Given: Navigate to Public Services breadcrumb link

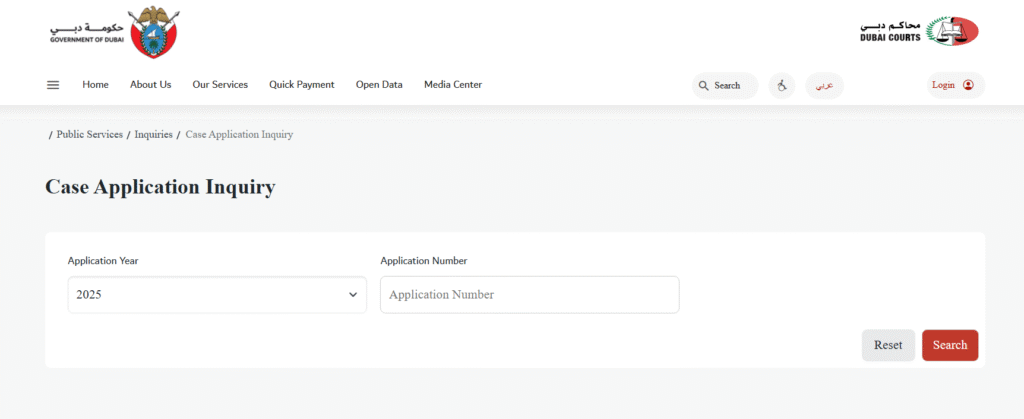Looking at the screenshot, I should click(89, 134).
